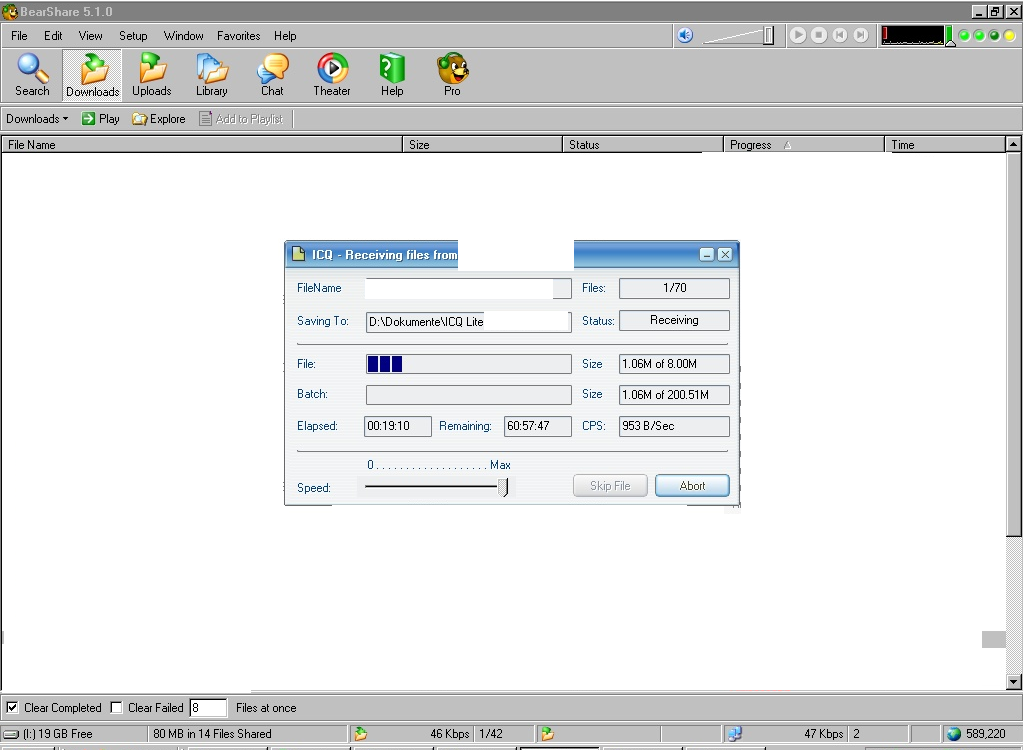Click the volume slider handle
The image size is (1023, 750).
[769, 35]
